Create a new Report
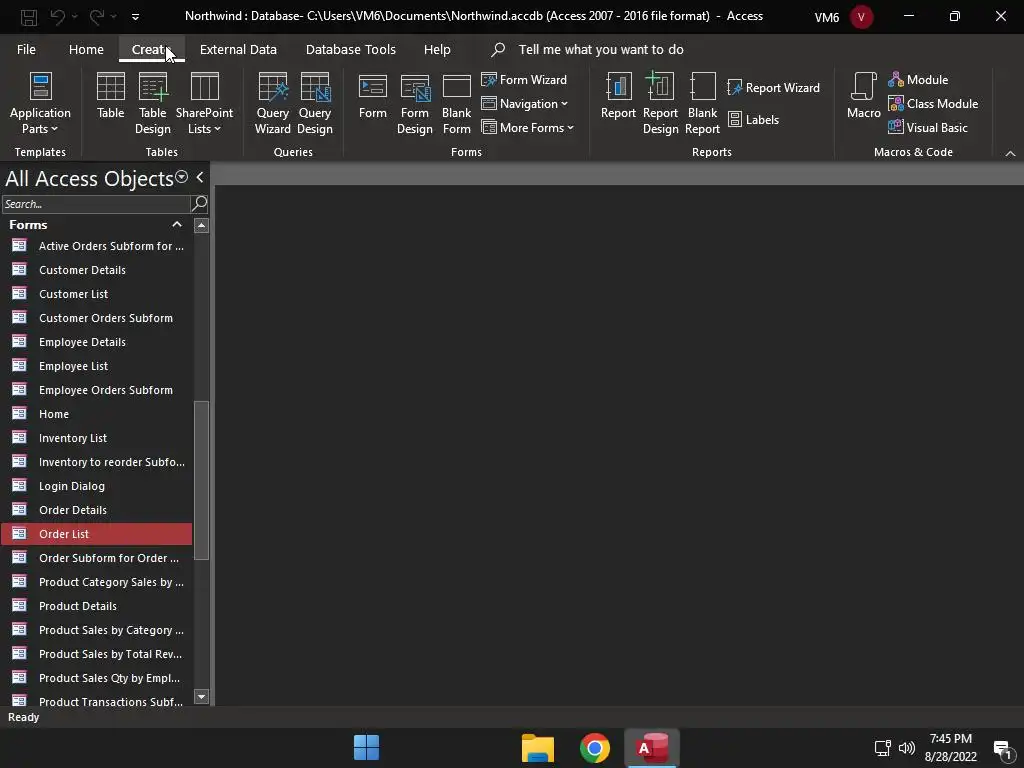 tap(618, 97)
